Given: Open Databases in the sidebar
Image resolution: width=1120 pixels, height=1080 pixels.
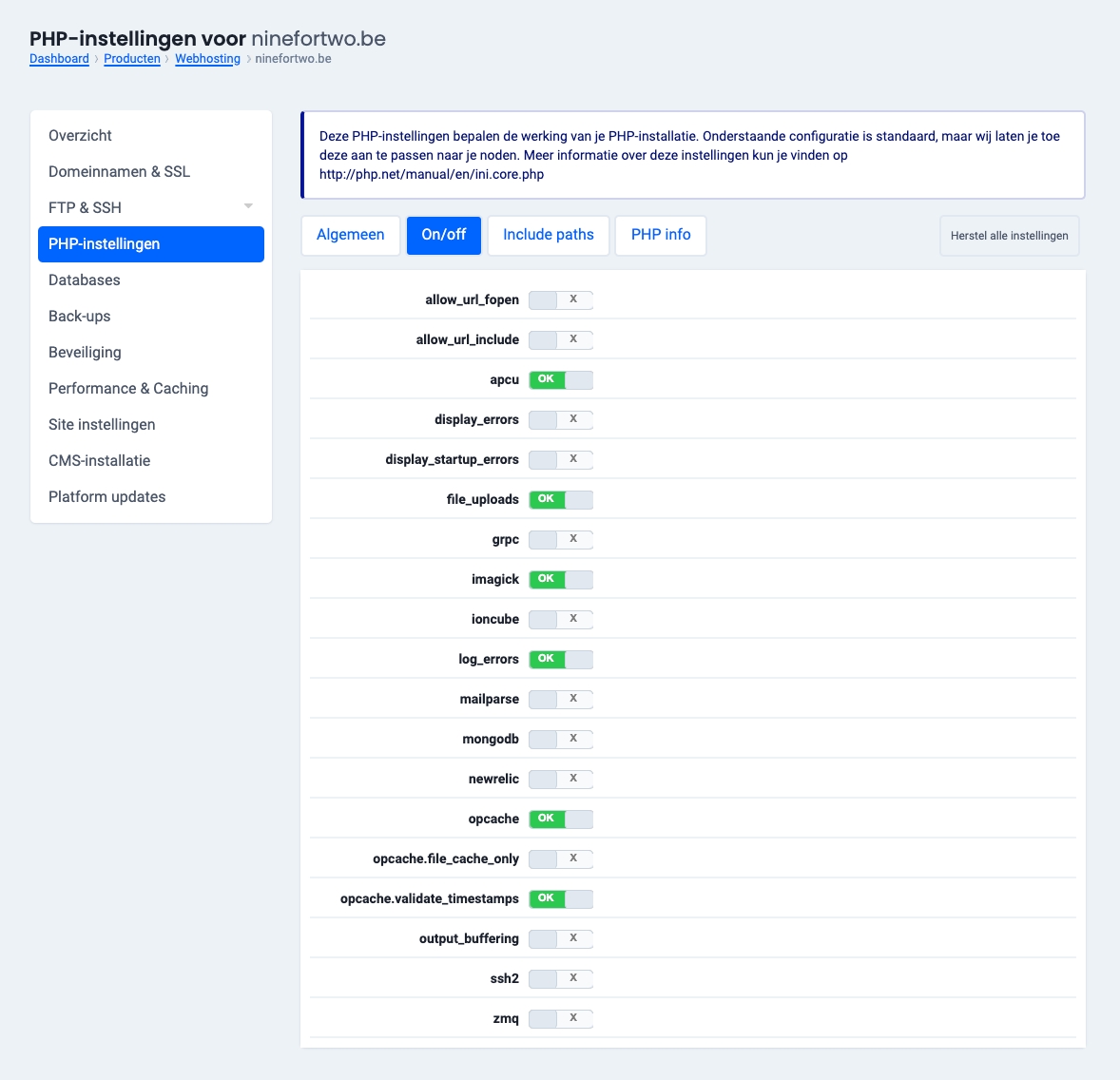Looking at the screenshot, I should [85, 280].
